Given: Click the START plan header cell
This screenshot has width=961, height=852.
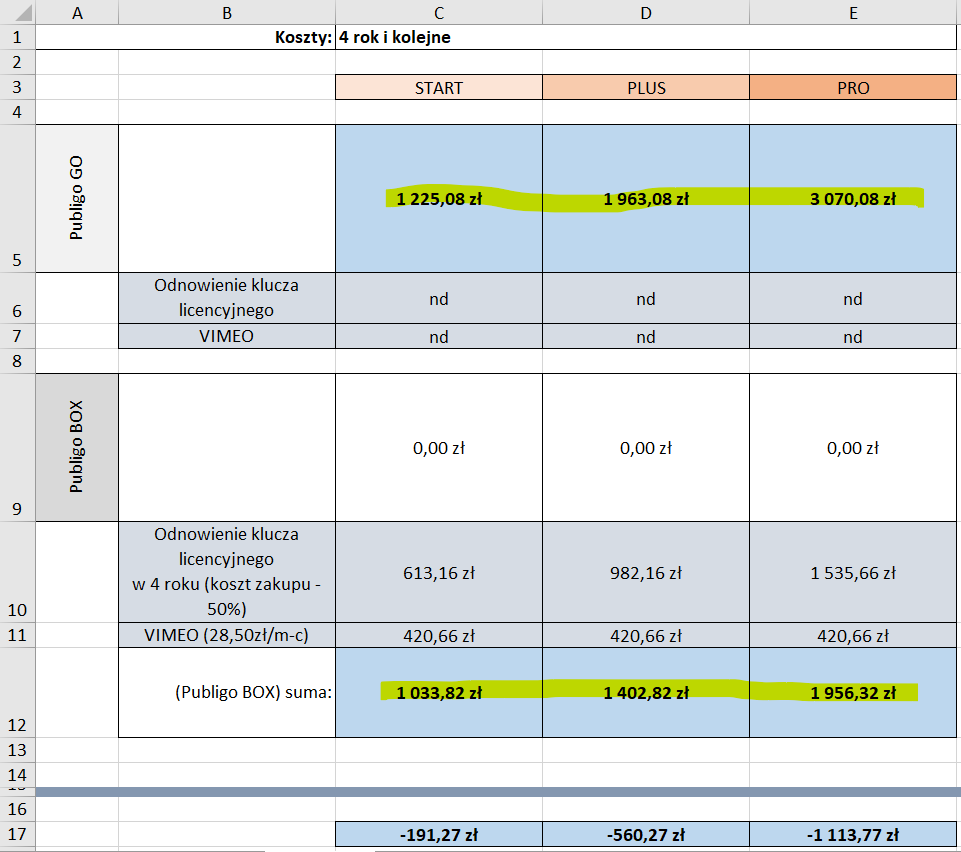Looking at the screenshot, I should pyautogui.click(x=439, y=88).
